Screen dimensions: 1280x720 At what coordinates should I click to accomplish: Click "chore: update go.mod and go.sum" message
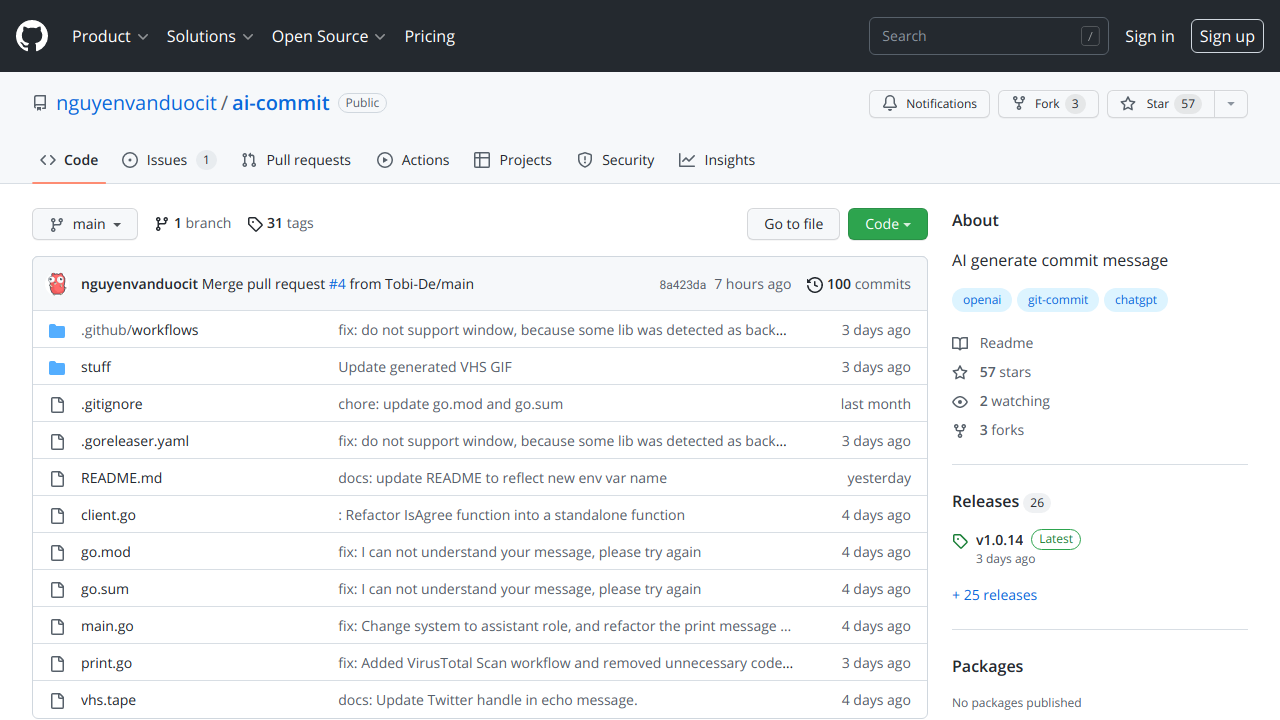(451, 404)
